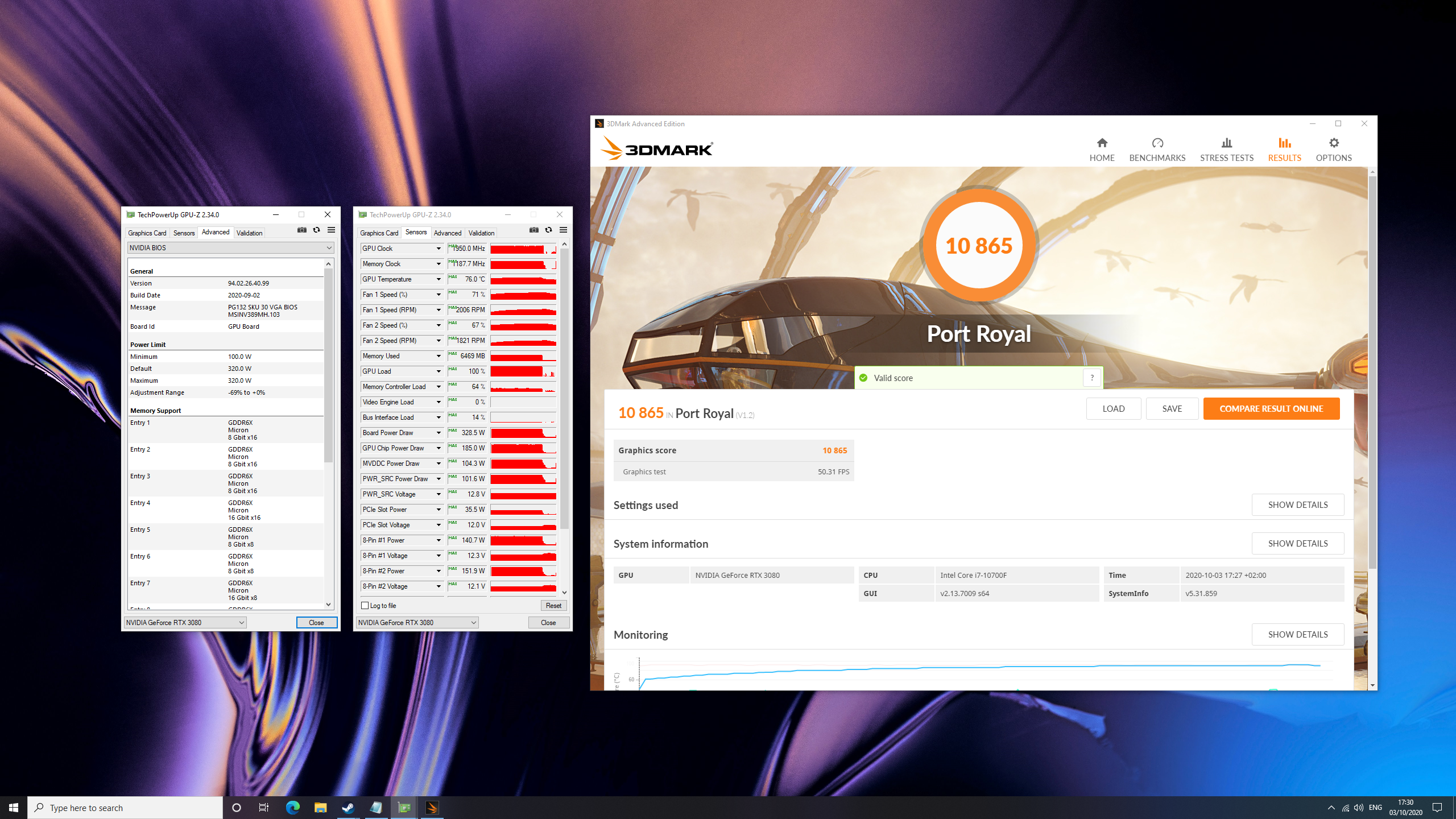Click the 3DMark logo
Image resolution: width=1456 pixels, height=819 pixels.
pyautogui.click(x=656, y=148)
